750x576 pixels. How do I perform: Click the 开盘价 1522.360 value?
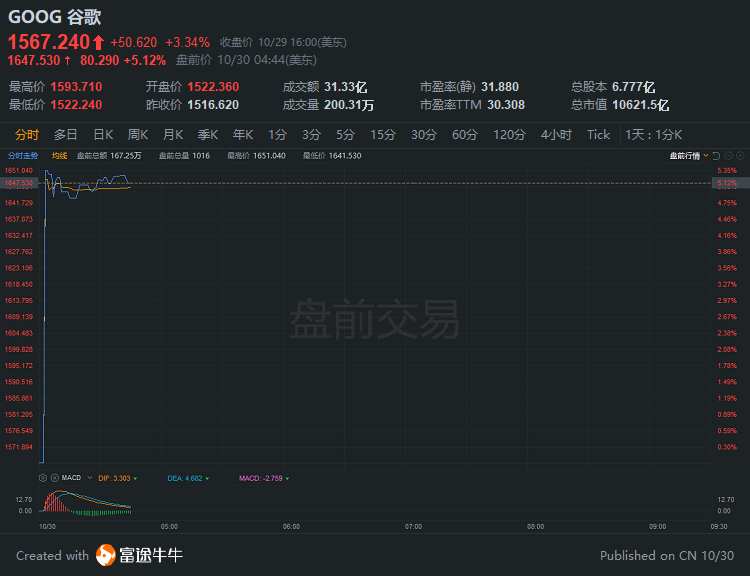pos(213,87)
